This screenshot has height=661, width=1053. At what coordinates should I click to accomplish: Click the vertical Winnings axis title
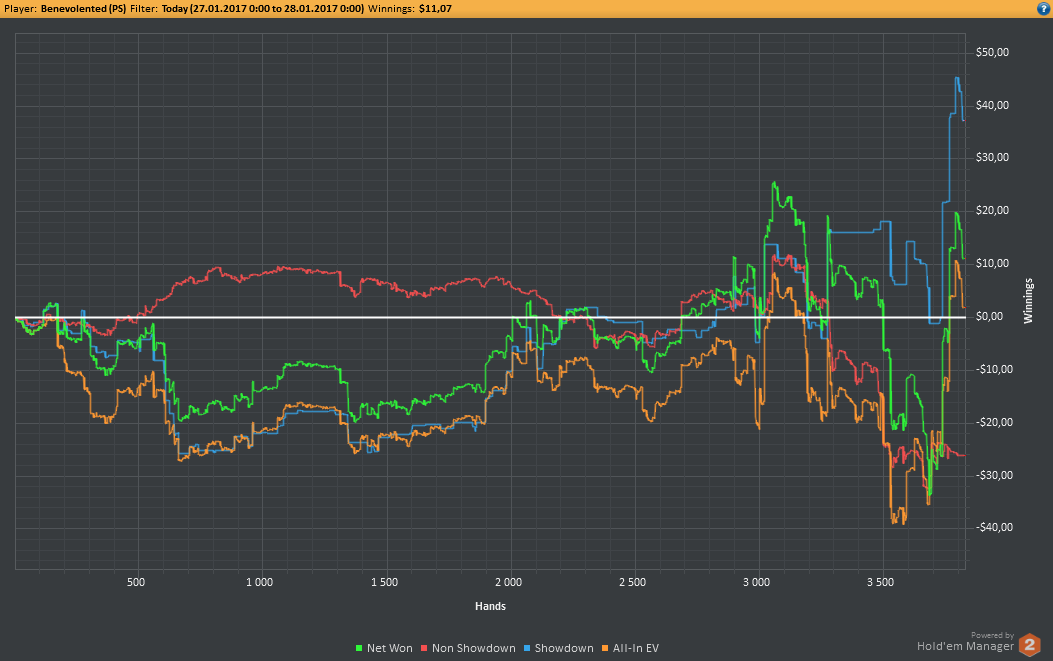1028,301
